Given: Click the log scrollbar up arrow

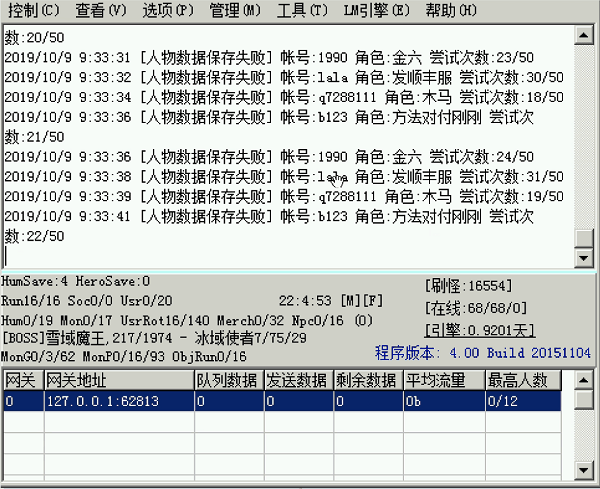Looking at the screenshot, I should [584, 36].
